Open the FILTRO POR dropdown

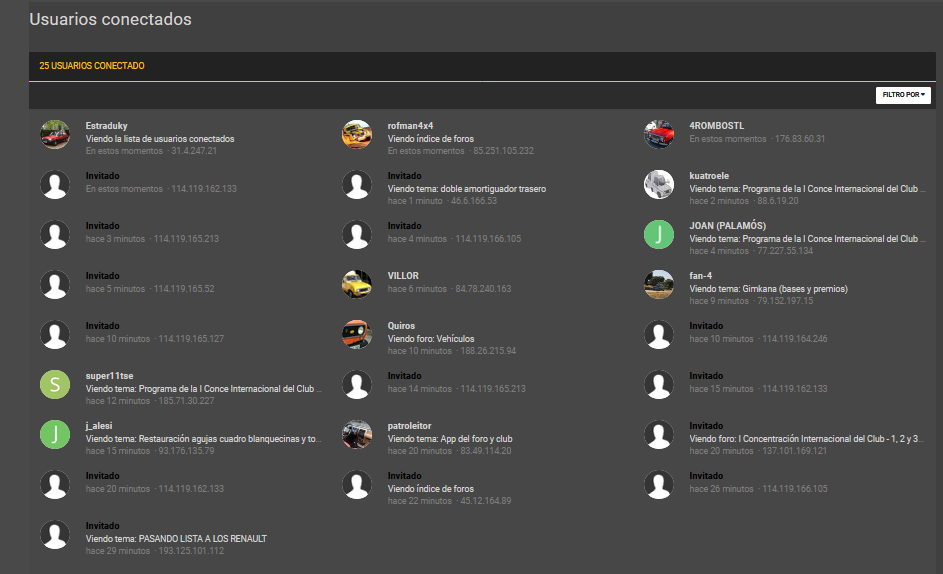tap(903, 95)
